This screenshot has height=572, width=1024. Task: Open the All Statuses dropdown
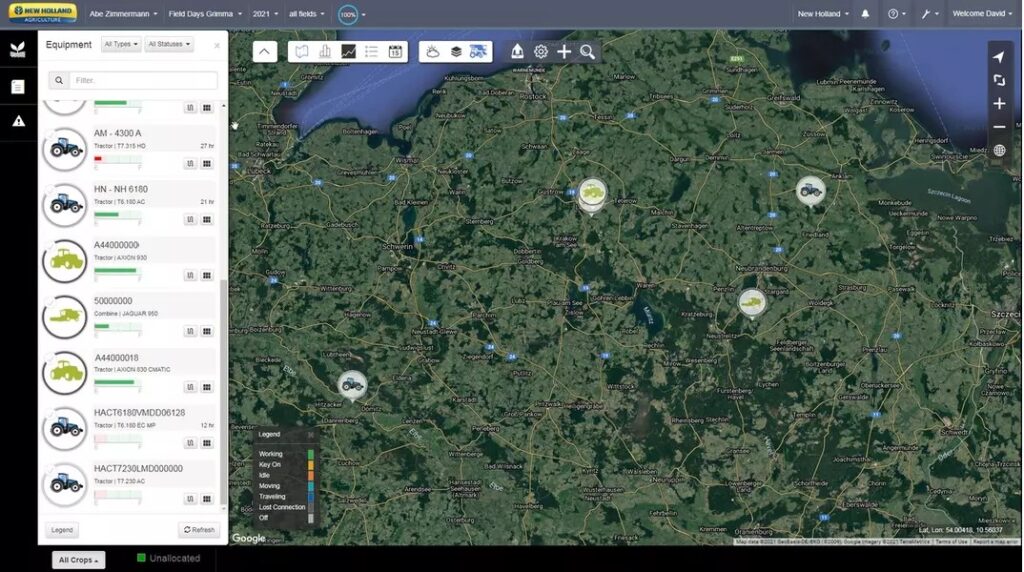coord(169,45)
